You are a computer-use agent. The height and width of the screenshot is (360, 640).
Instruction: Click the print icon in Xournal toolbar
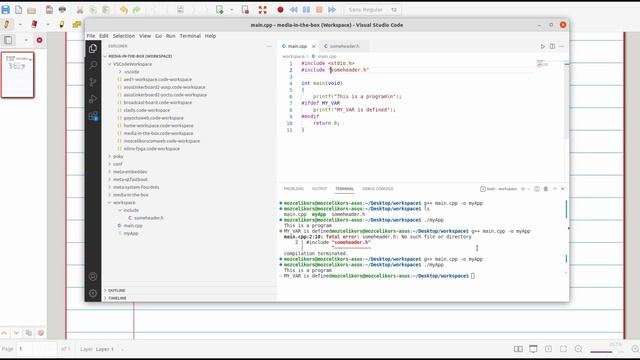coord(62,9)
